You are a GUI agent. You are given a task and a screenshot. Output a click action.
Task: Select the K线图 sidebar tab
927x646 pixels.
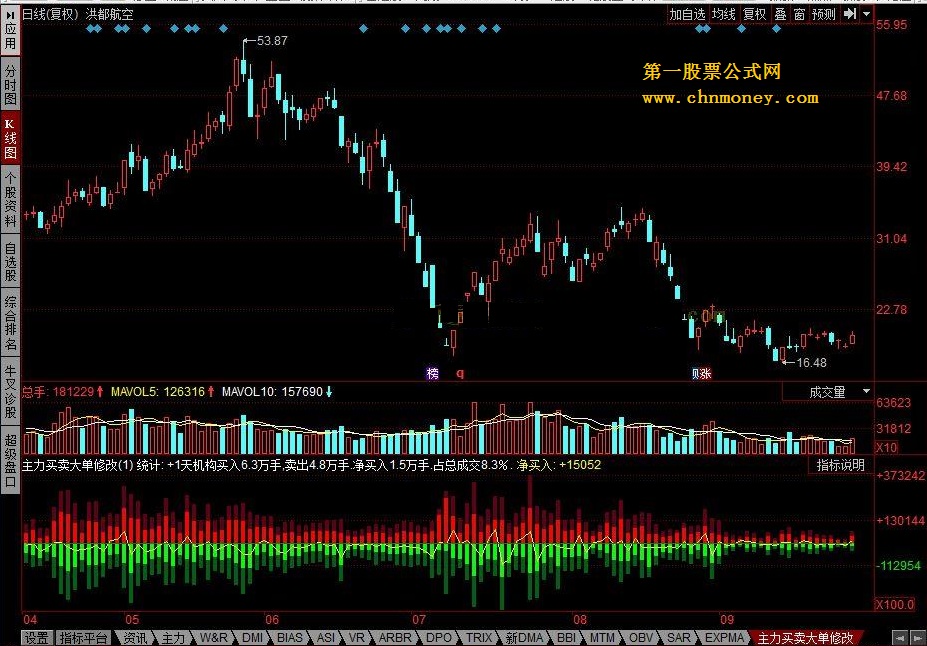tap(10, 138)
